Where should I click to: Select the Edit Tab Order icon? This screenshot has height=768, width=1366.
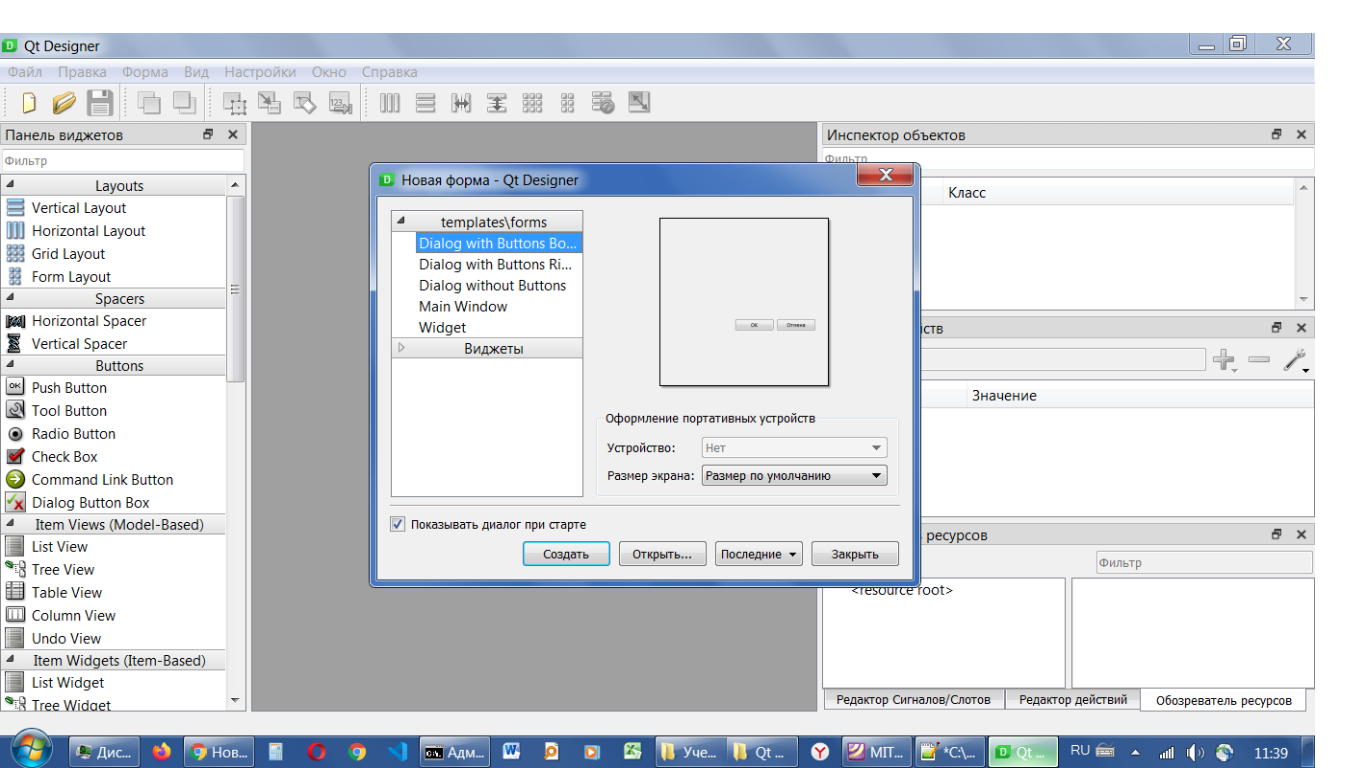point(340,102)
